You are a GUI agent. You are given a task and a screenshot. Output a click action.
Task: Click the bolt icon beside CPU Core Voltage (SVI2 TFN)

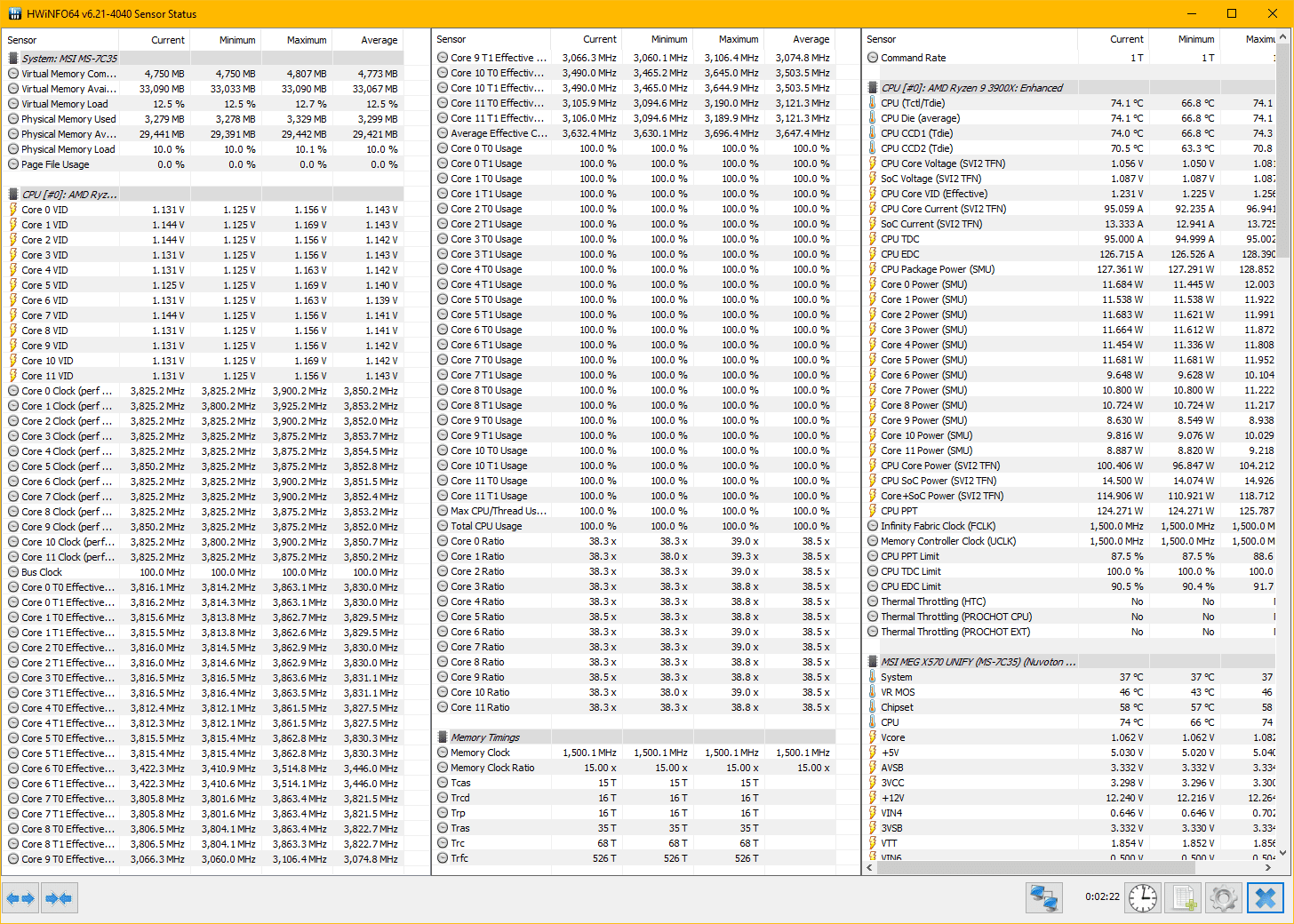pyautogui.click(x=873, y=163)
